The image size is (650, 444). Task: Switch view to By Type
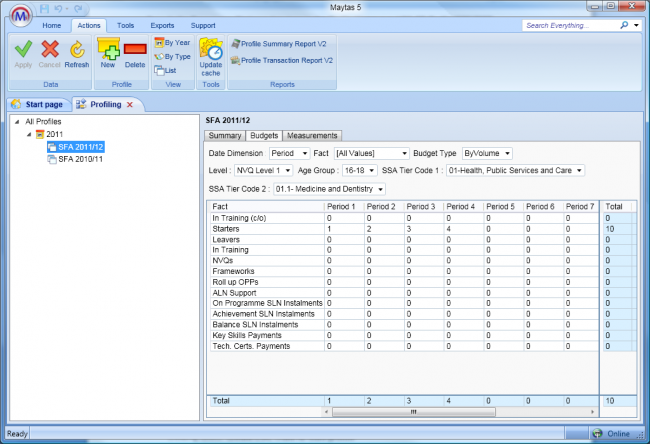tap(171, 57)
